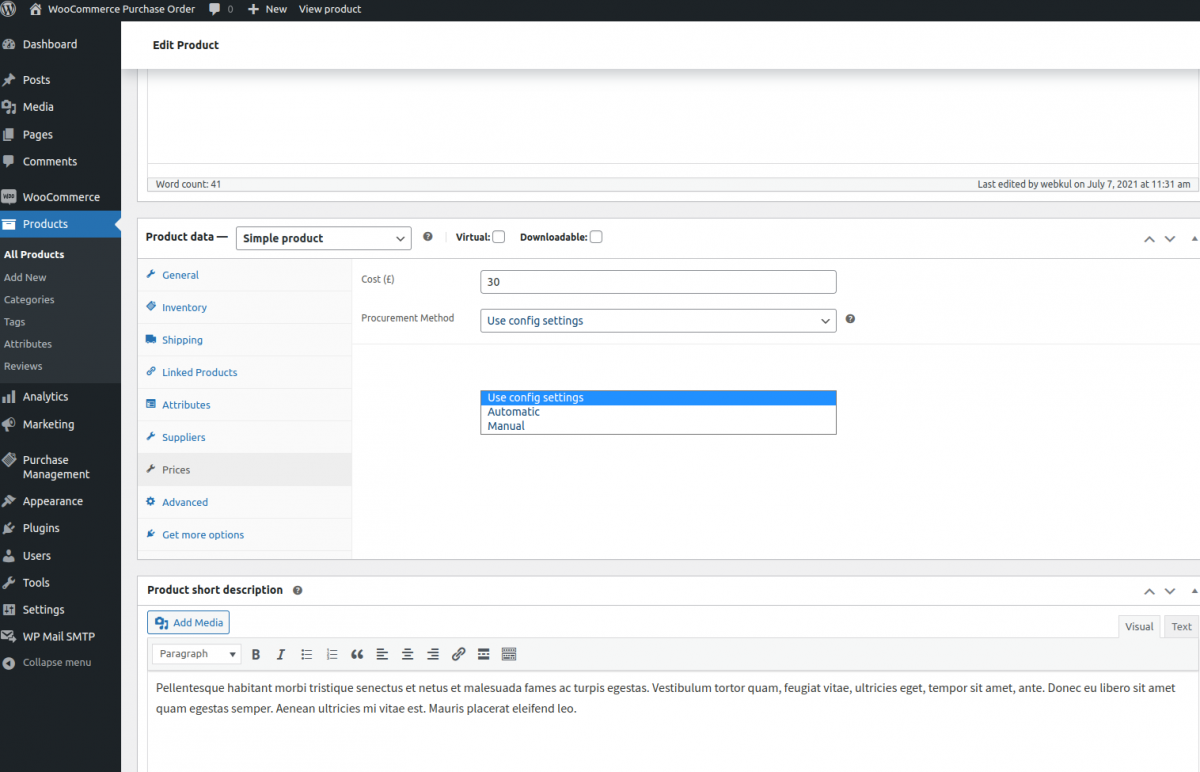
Task: Insert a bulleted list in editor
Action: [307, 654]
